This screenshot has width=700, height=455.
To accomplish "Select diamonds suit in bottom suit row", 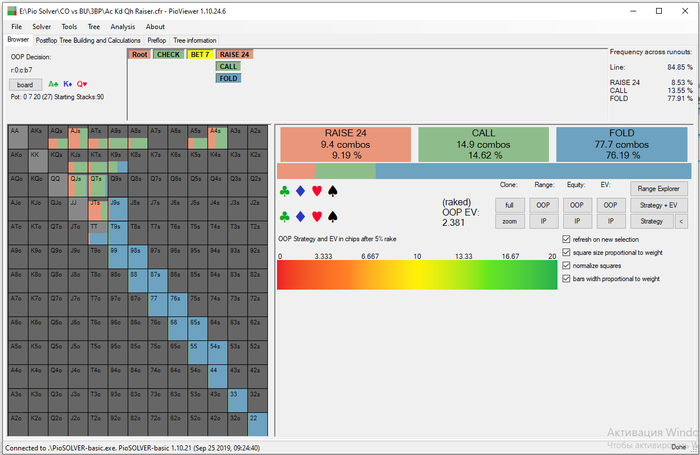I will (x=300, y=217).
